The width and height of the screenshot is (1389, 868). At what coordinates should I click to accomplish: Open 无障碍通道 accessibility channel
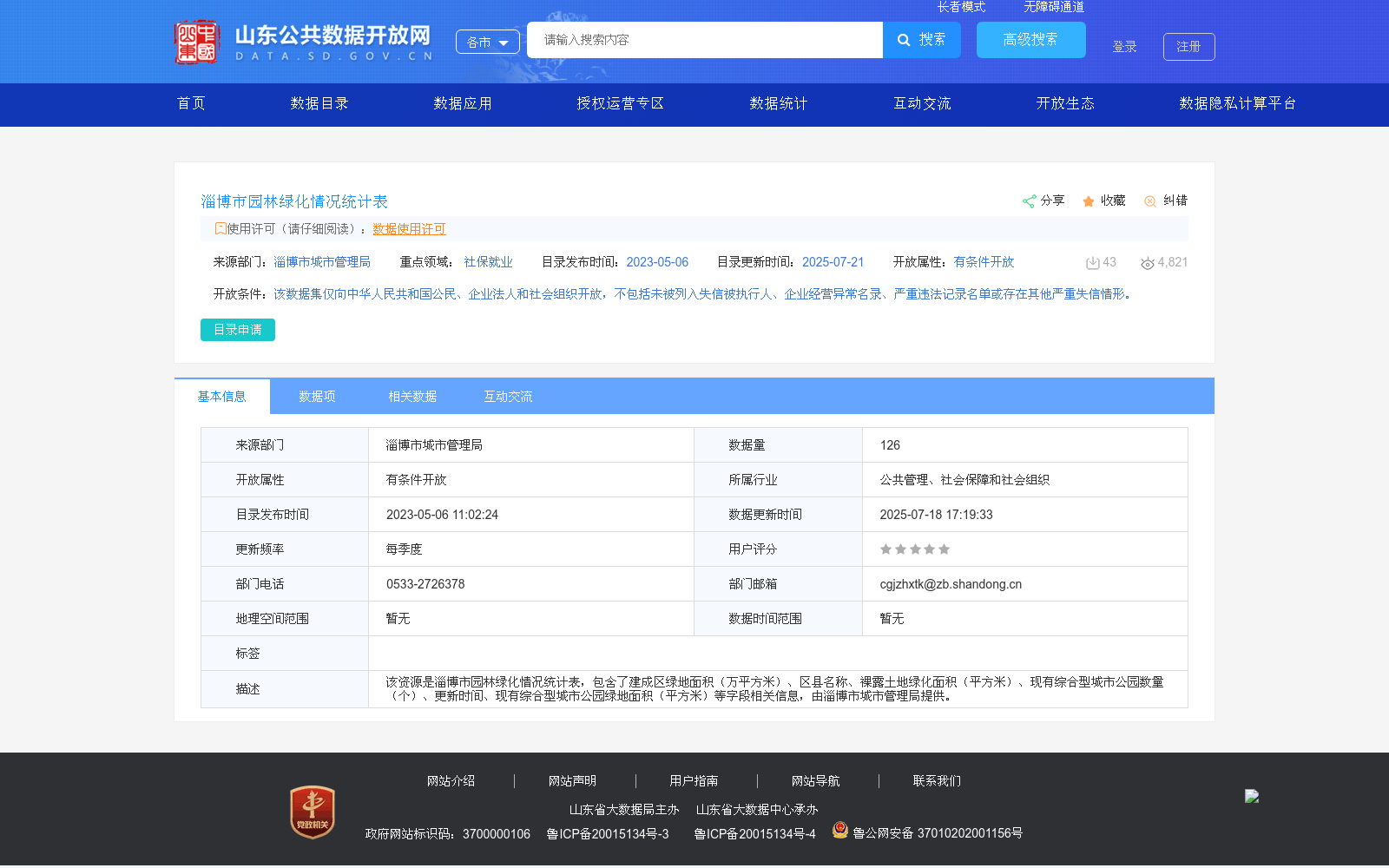[1054, 7]
